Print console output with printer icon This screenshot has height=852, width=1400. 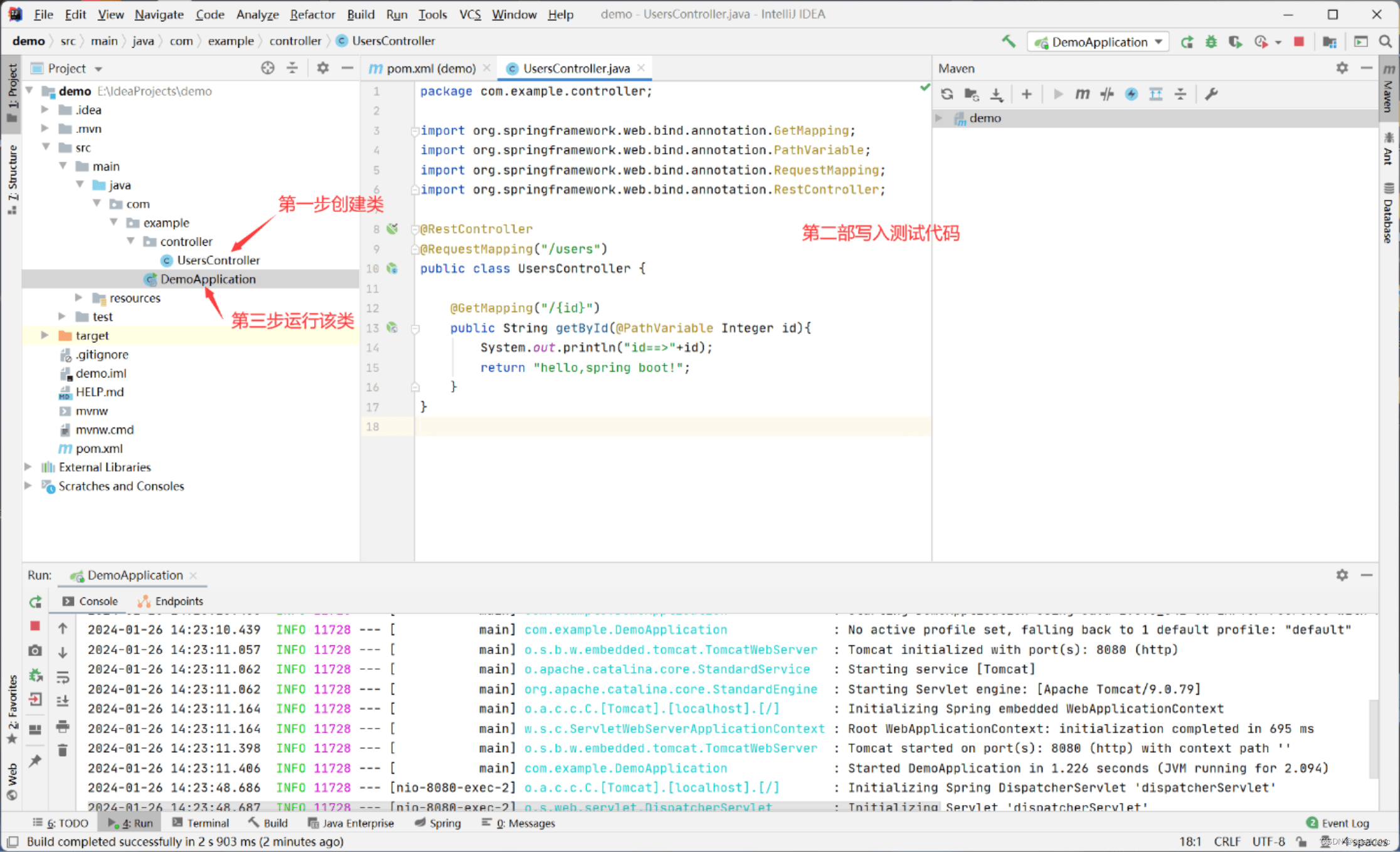click(63, 726)
